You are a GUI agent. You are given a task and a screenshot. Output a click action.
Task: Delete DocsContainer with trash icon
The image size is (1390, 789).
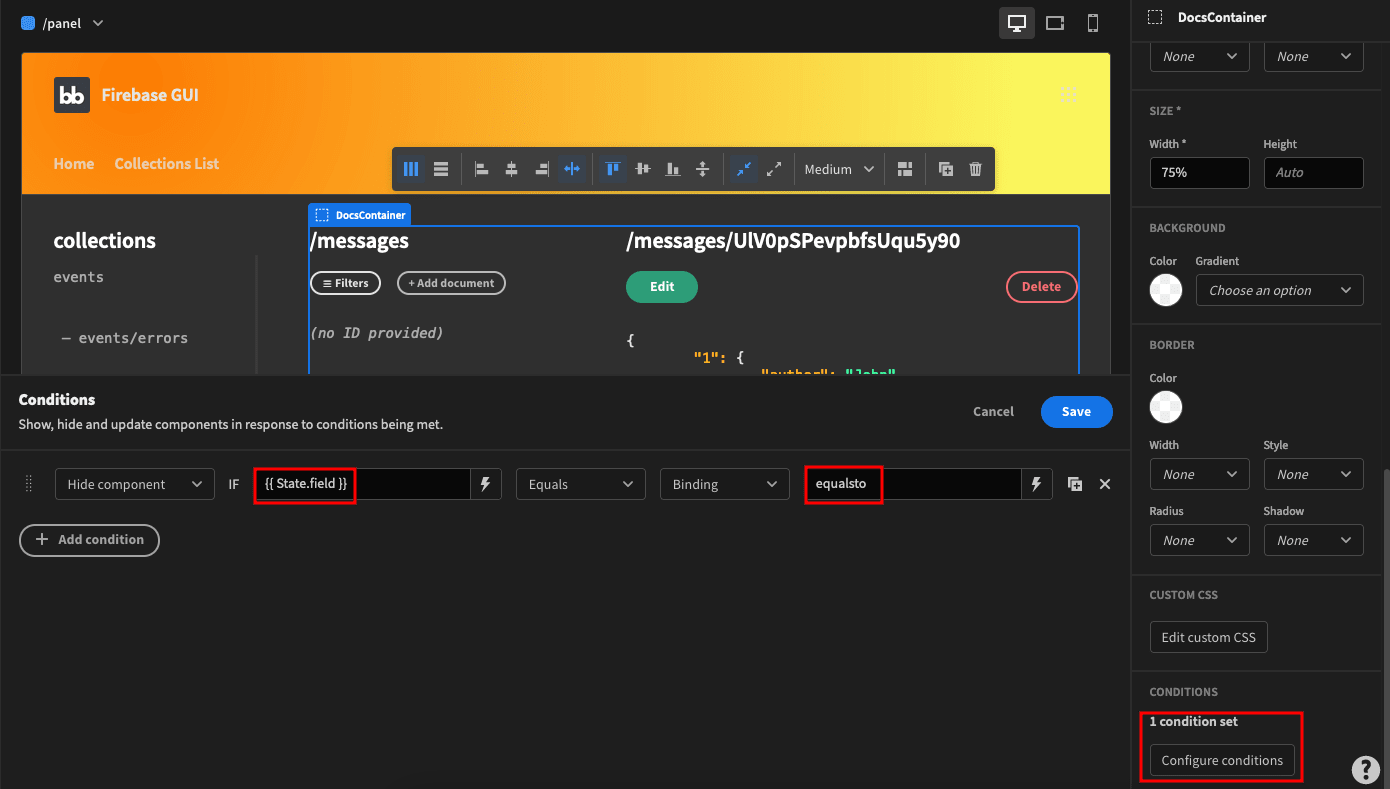[976, 169]
